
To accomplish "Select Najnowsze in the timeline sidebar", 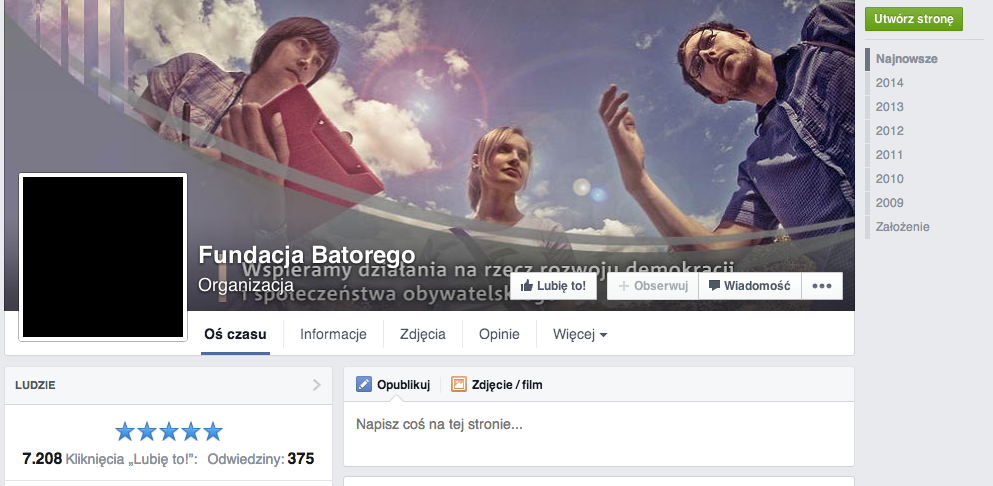I will pos(906,59).
